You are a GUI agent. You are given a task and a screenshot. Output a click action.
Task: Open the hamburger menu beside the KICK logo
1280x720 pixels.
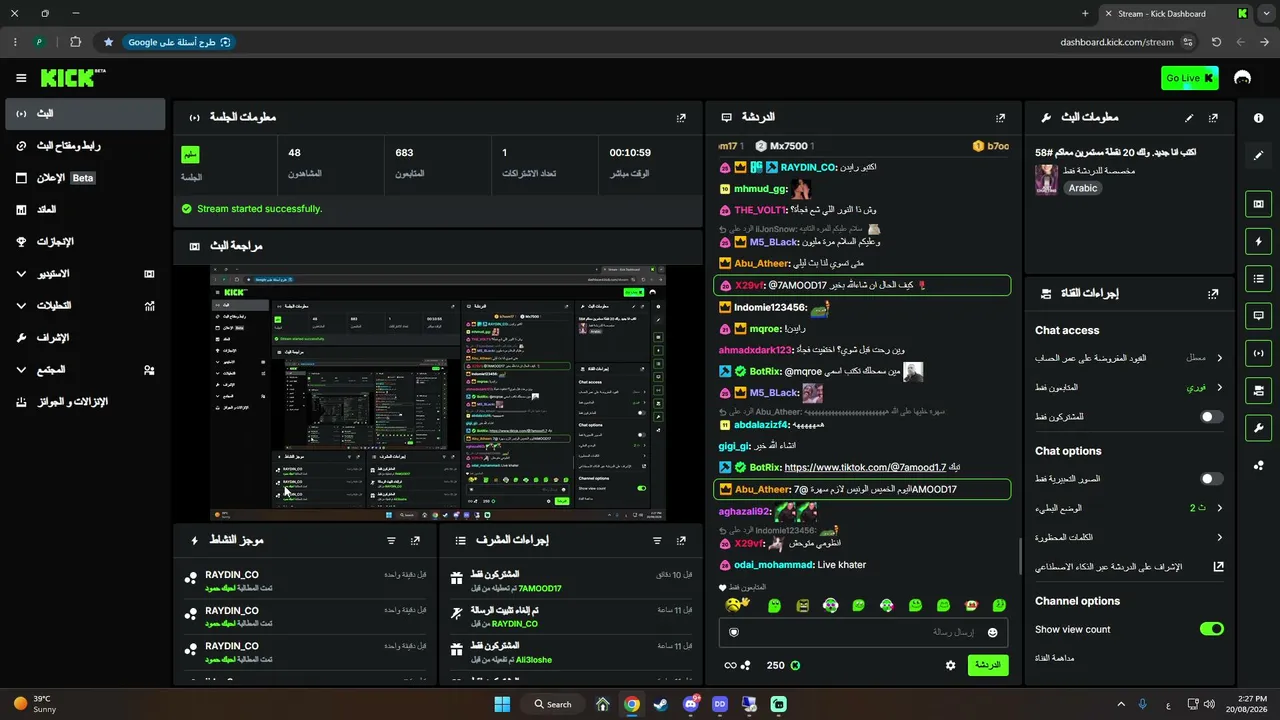[21, 78]
